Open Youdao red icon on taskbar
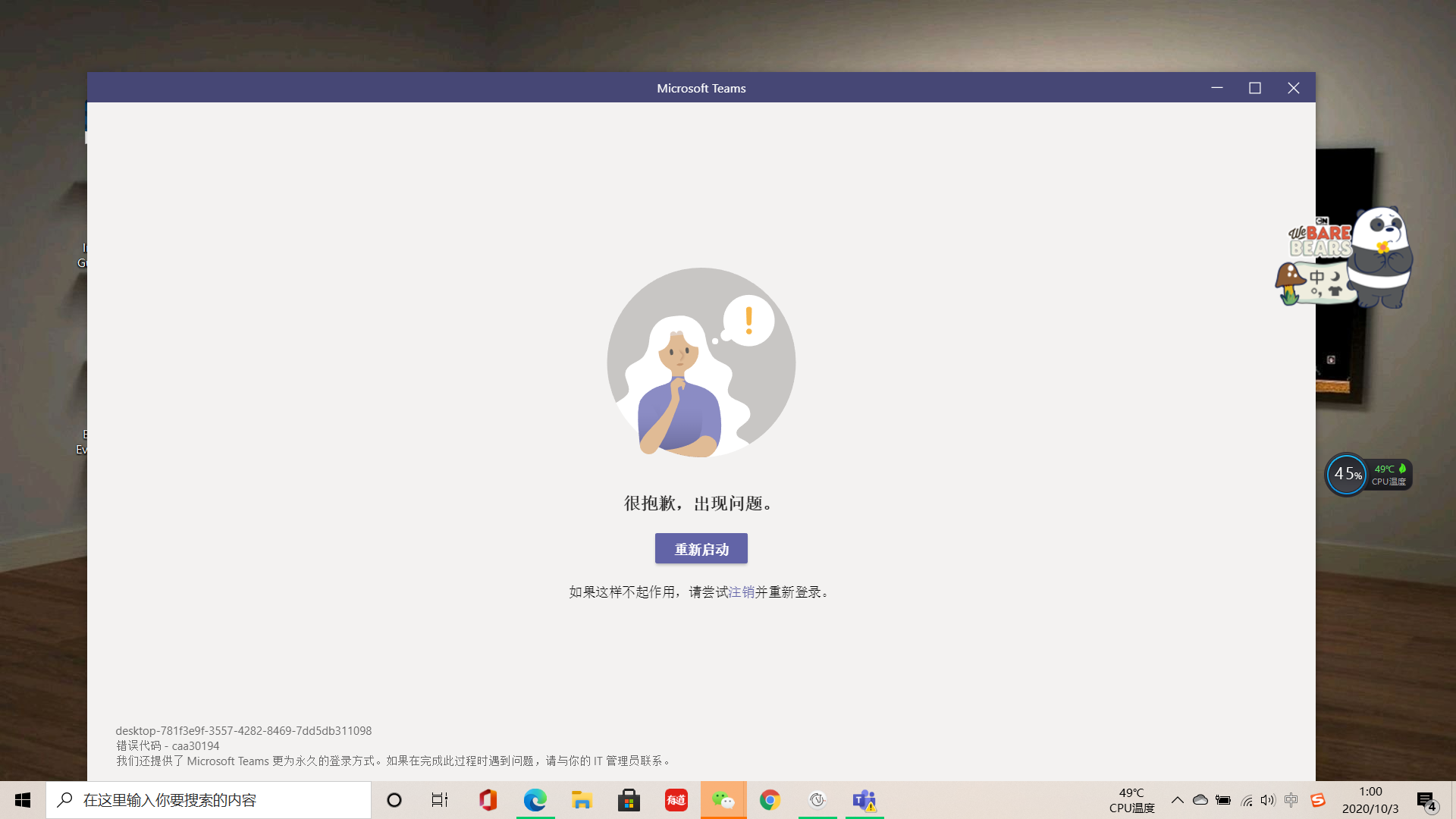Viewport: 1456px width, 819px height. click(676, 800)
